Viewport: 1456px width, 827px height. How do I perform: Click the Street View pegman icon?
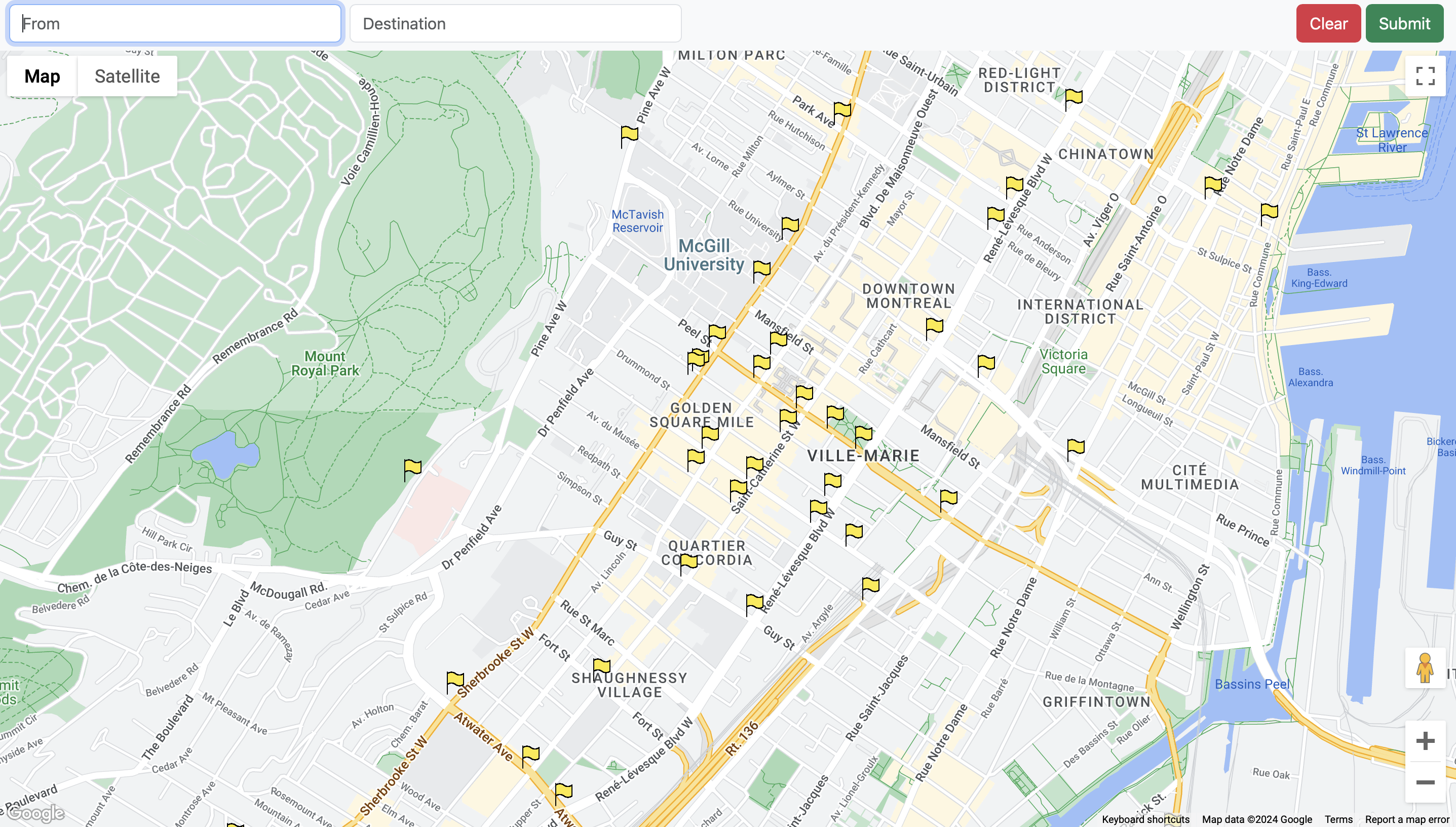[1425, 668]
